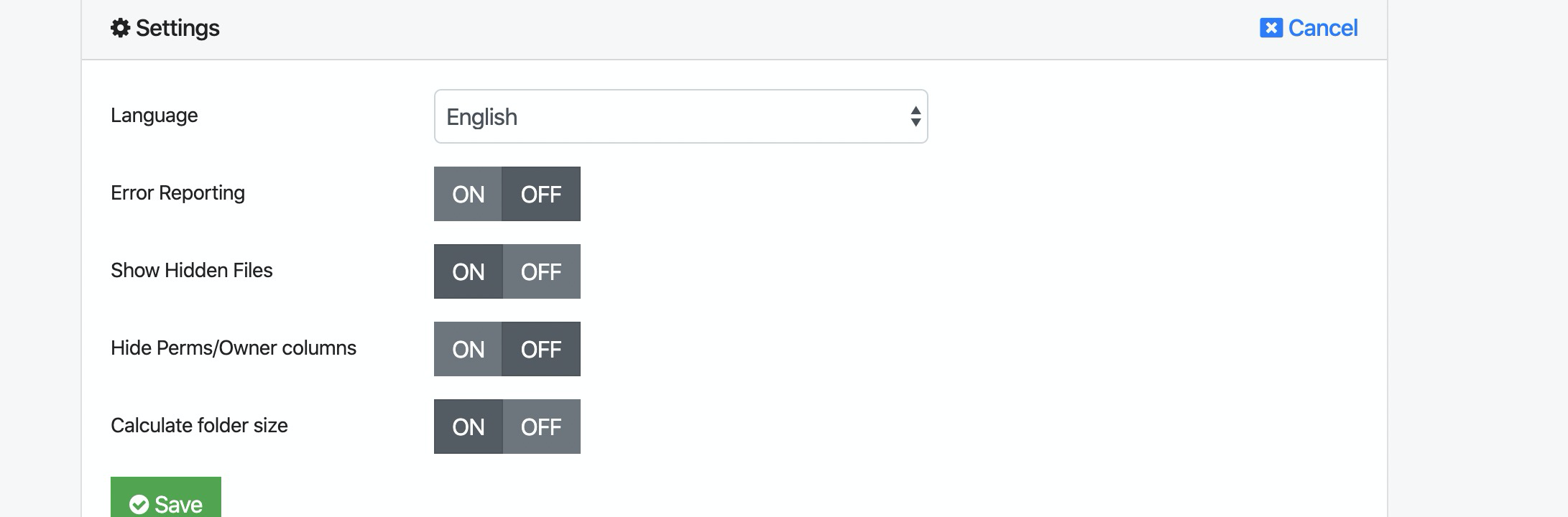
Task: Turn Error Reporting ON
Action: (x=468, y=194)
